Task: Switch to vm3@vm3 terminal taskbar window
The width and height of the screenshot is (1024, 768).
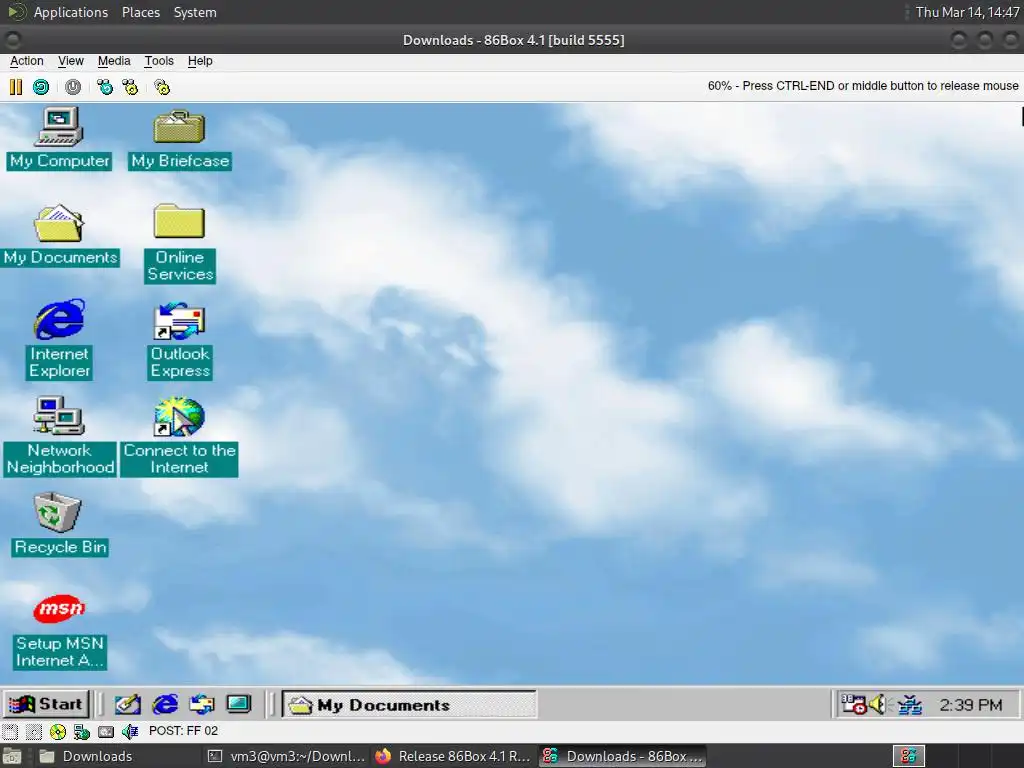Action: pyautogui.click(x=287, y=756)
